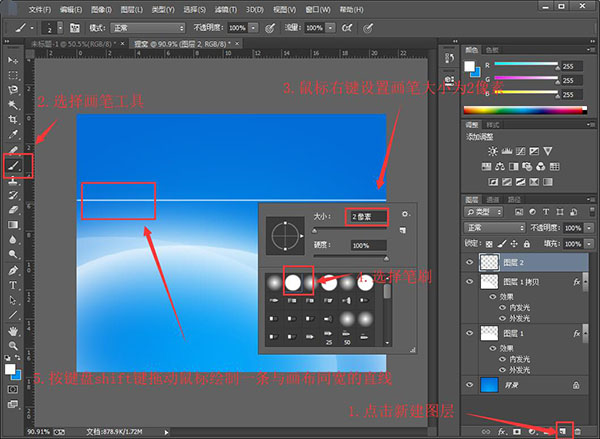The height and width of the screenshot is (439, 600).
Task: Select the Zoom tool
Action: (x=13, y=346)
